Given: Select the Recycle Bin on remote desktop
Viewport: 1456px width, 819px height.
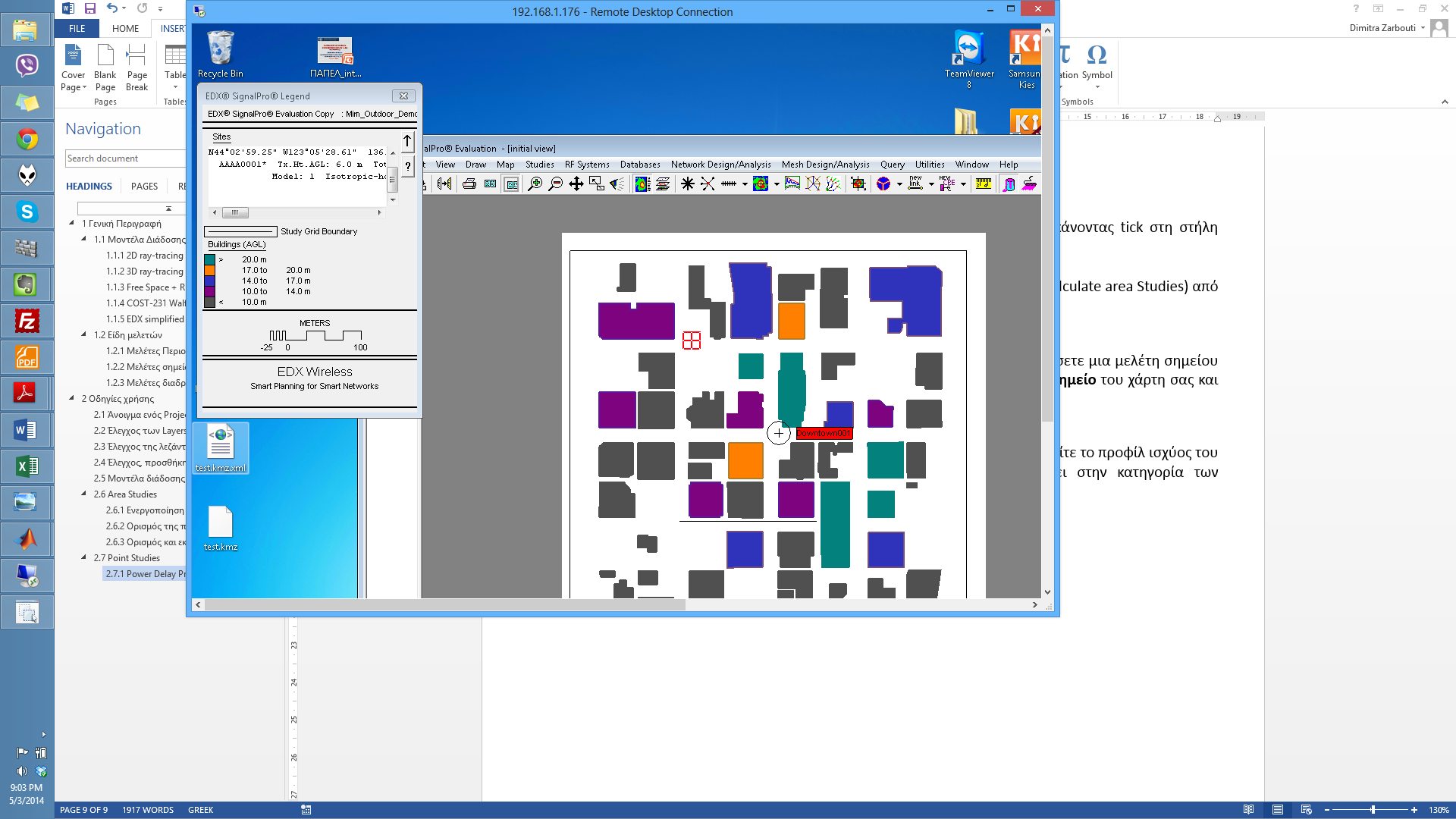Looking at the screenshot, I should tap(221, 55).
